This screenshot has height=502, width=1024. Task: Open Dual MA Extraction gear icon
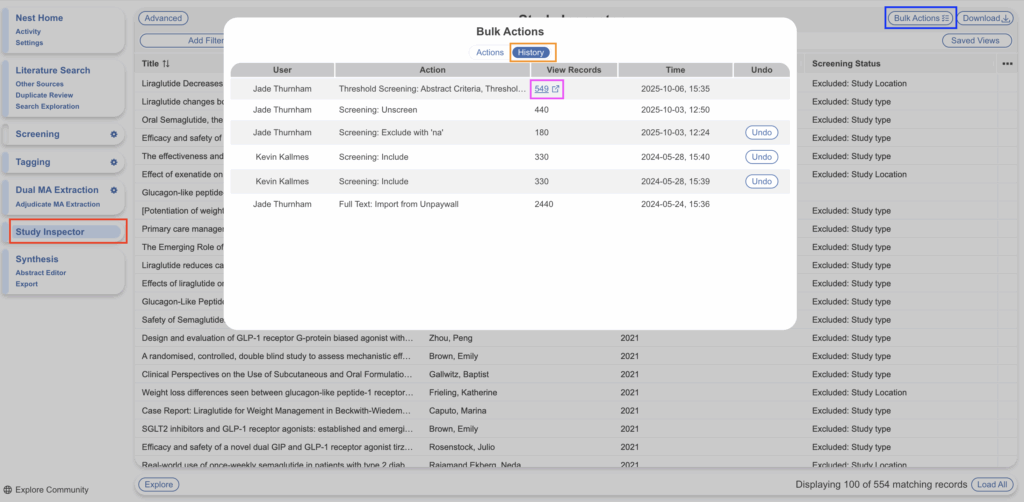point(113,190)
